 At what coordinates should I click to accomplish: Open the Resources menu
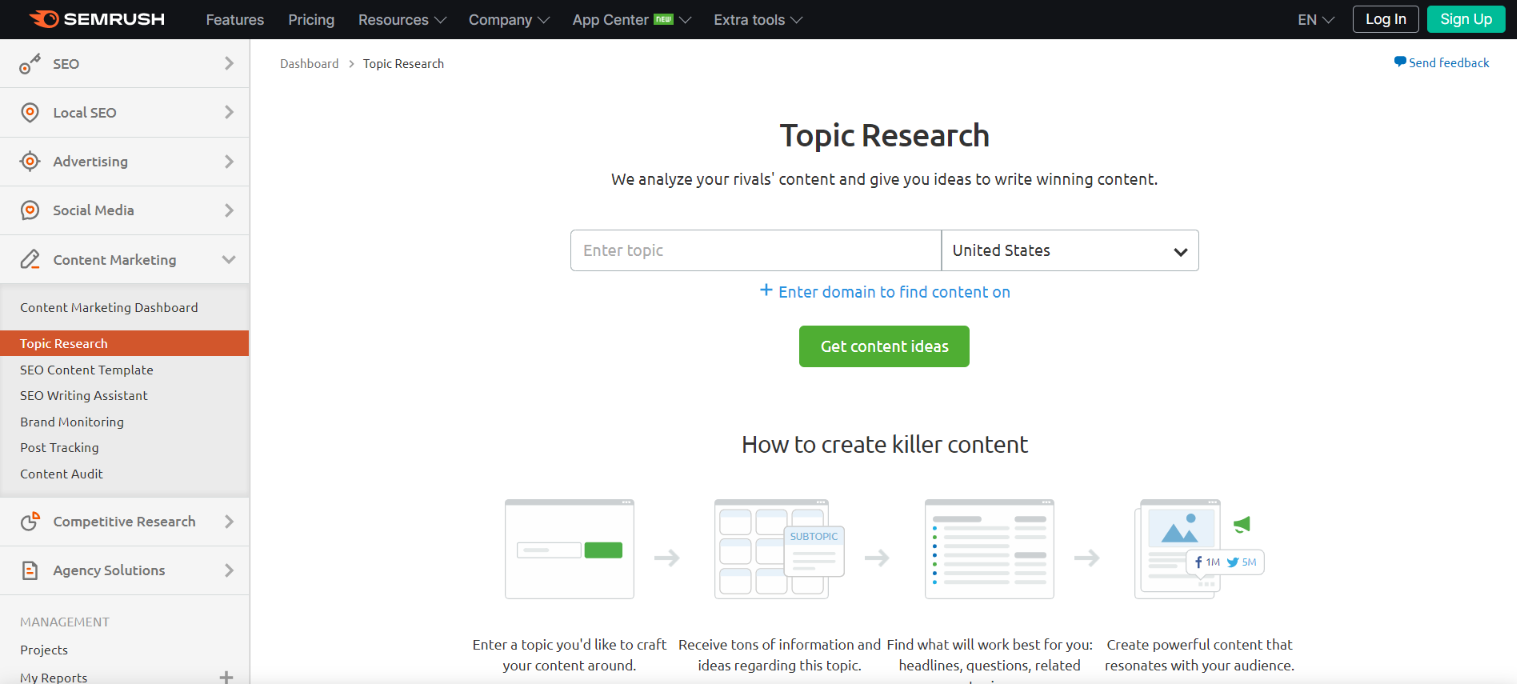[402, 20]
